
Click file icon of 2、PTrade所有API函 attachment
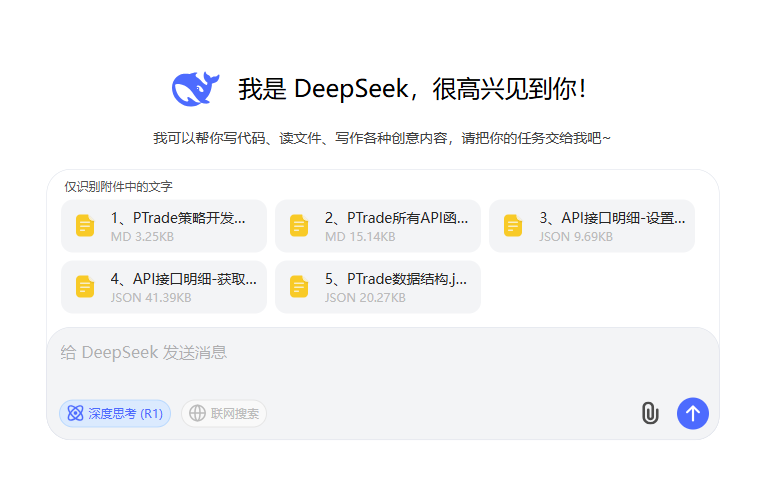pos(299,226)
